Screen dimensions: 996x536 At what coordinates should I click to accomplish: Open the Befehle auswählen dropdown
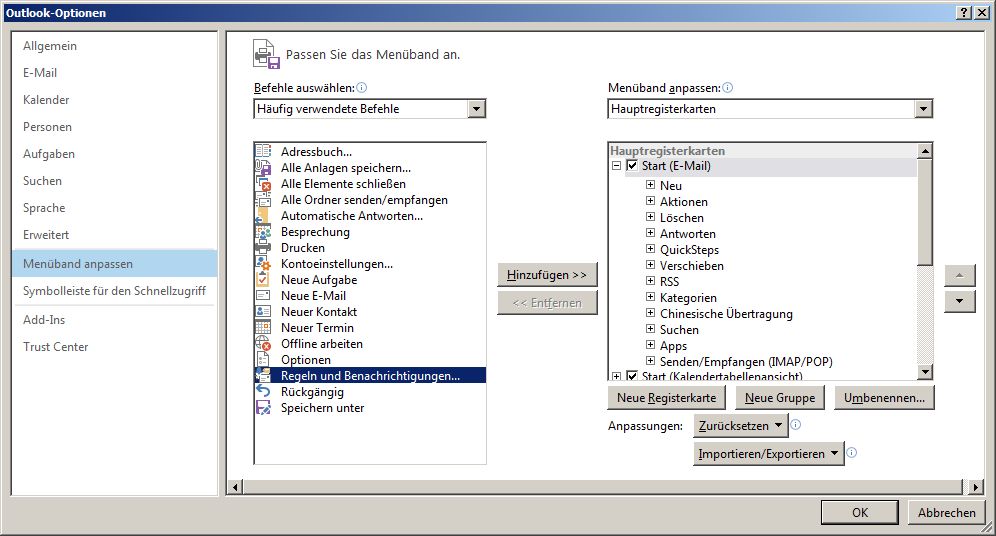point(476,109)
